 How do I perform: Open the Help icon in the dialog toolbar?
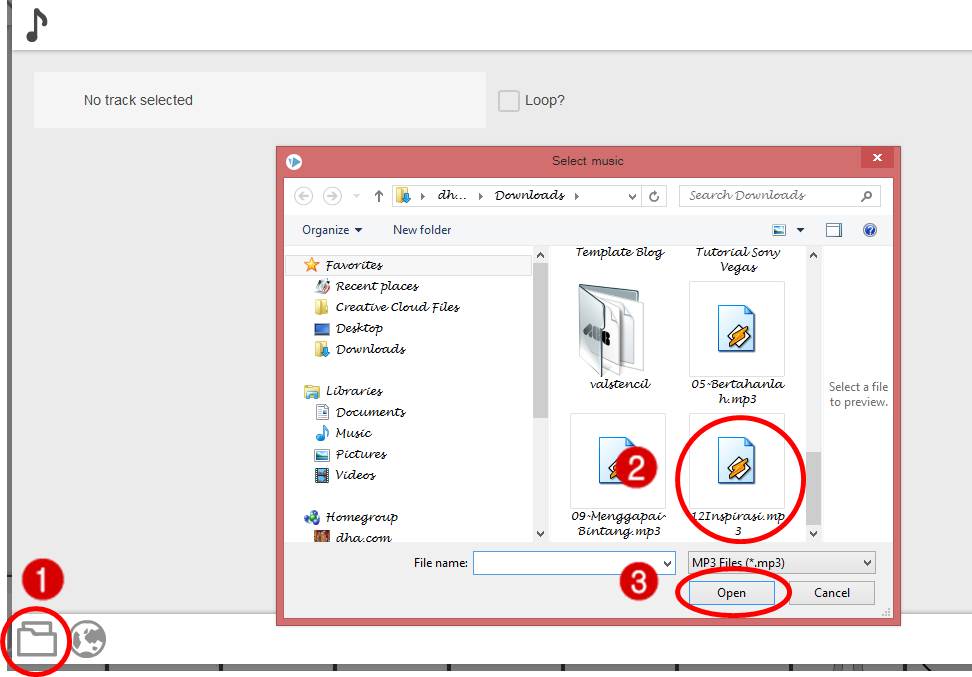pyautogui.click(x=869, y=230)
